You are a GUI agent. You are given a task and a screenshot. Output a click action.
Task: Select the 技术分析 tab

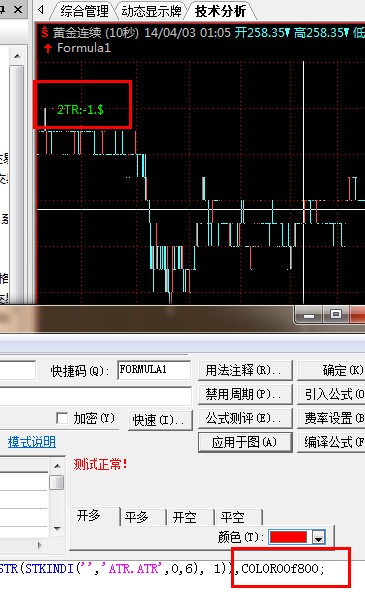click(x=220, y=11)
